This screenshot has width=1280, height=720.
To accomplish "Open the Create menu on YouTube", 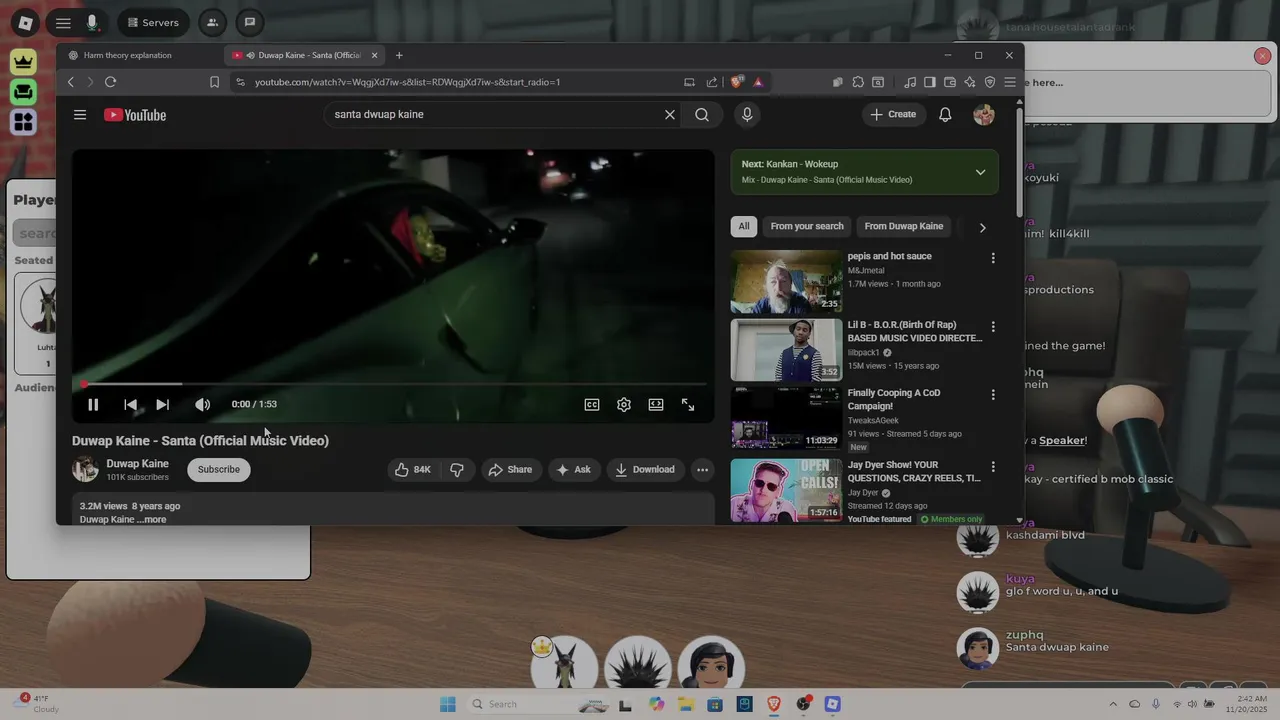I will (893, 114).
